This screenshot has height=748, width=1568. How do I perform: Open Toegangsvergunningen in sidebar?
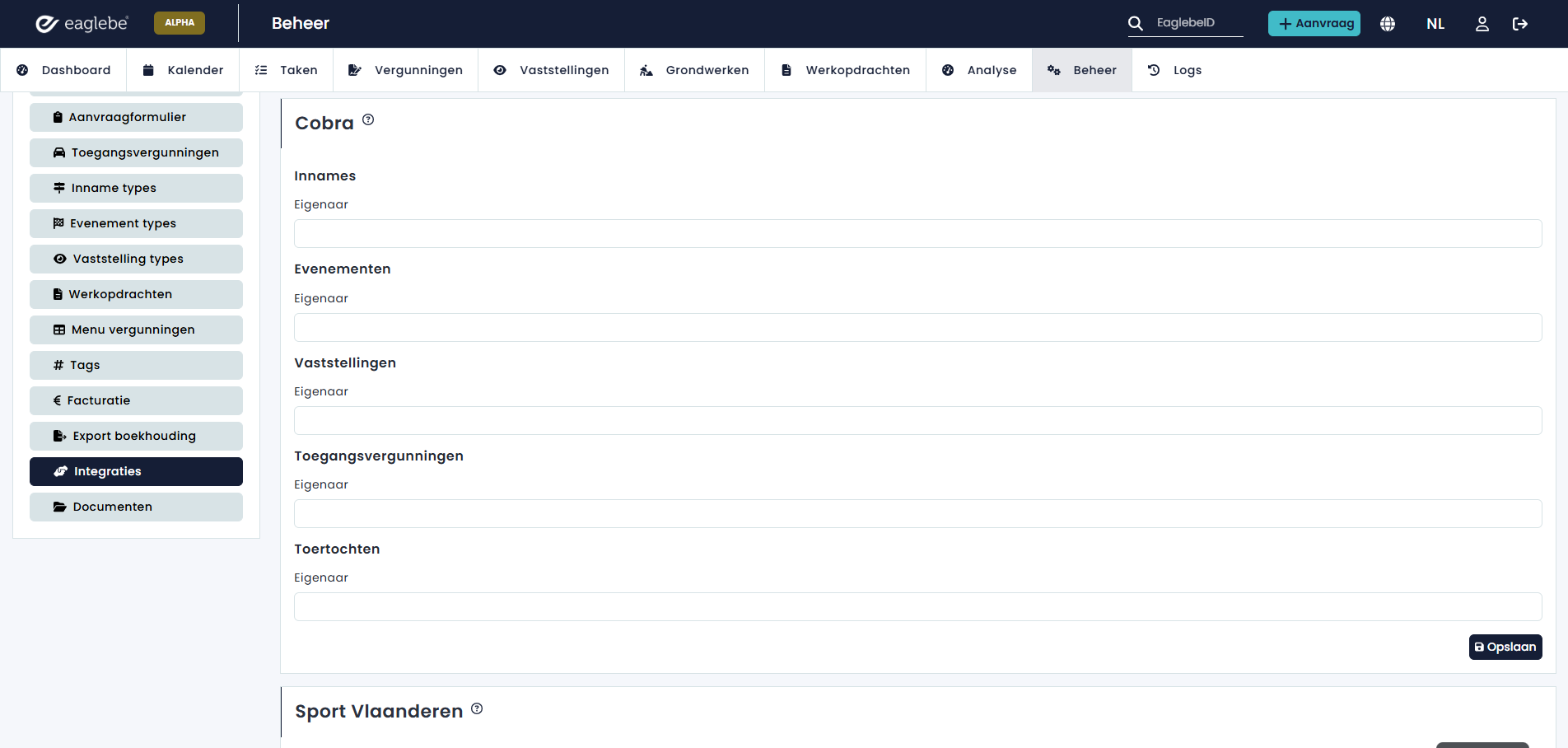136,152
